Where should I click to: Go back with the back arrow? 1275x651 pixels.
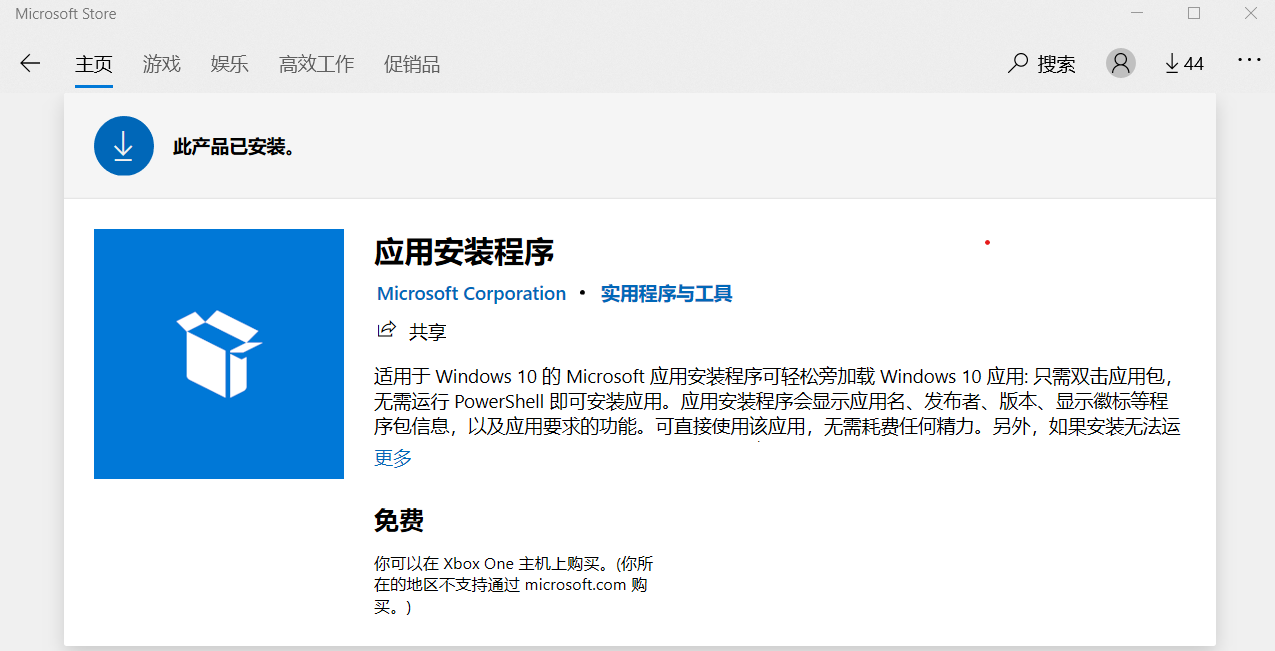pyautogui.click(x=30, y=63)
